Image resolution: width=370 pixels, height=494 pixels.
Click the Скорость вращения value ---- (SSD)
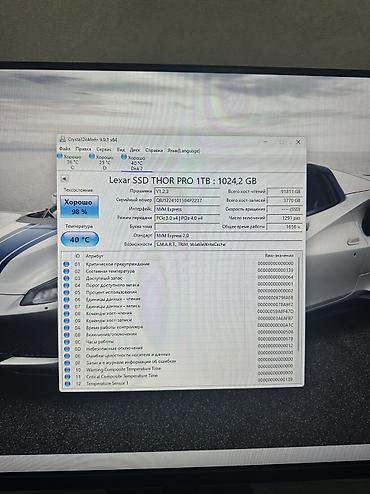[285, 209]
